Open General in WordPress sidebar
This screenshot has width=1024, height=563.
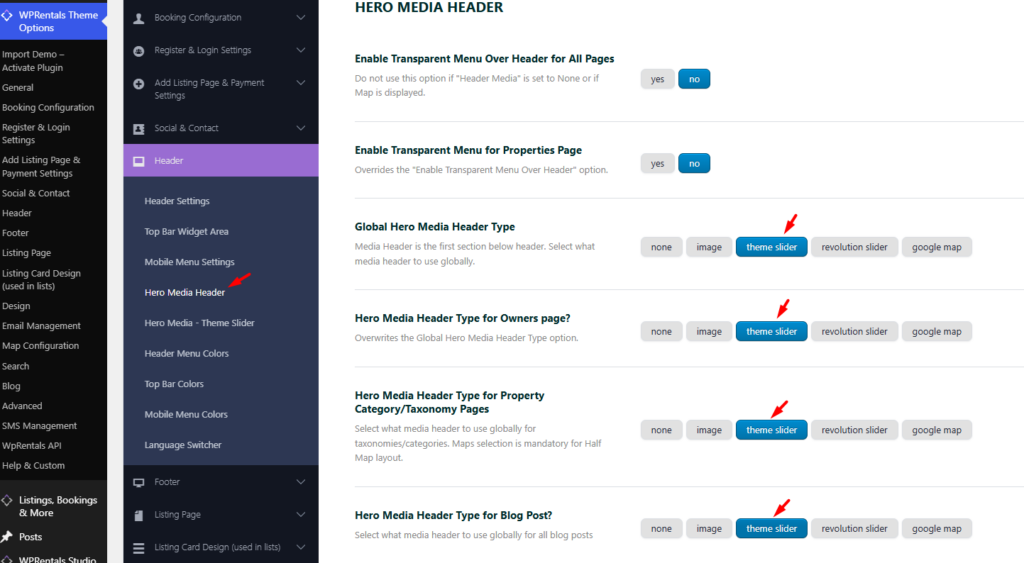(18, 88)
